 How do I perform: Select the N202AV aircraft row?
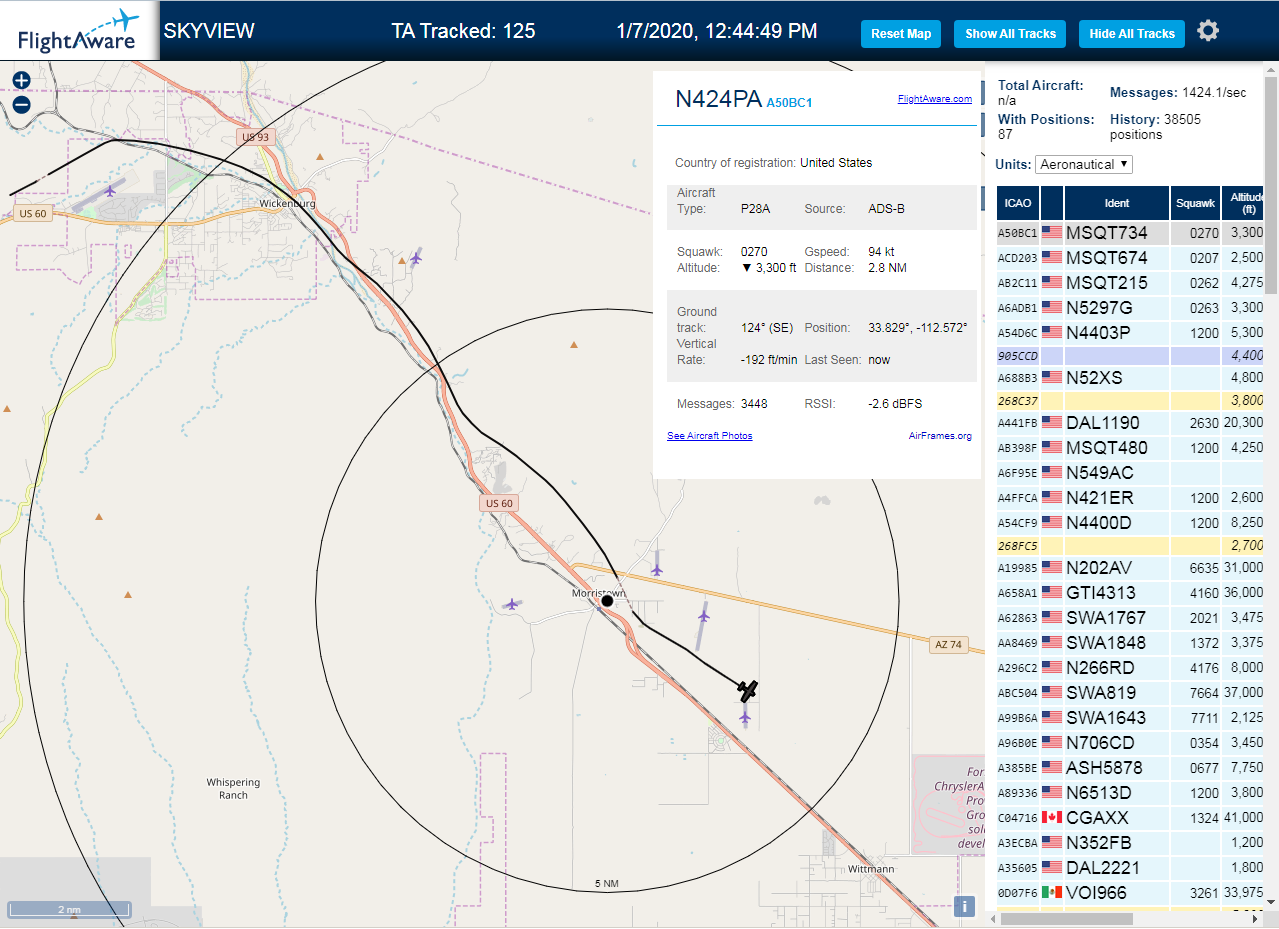(x=1130, y=568)
